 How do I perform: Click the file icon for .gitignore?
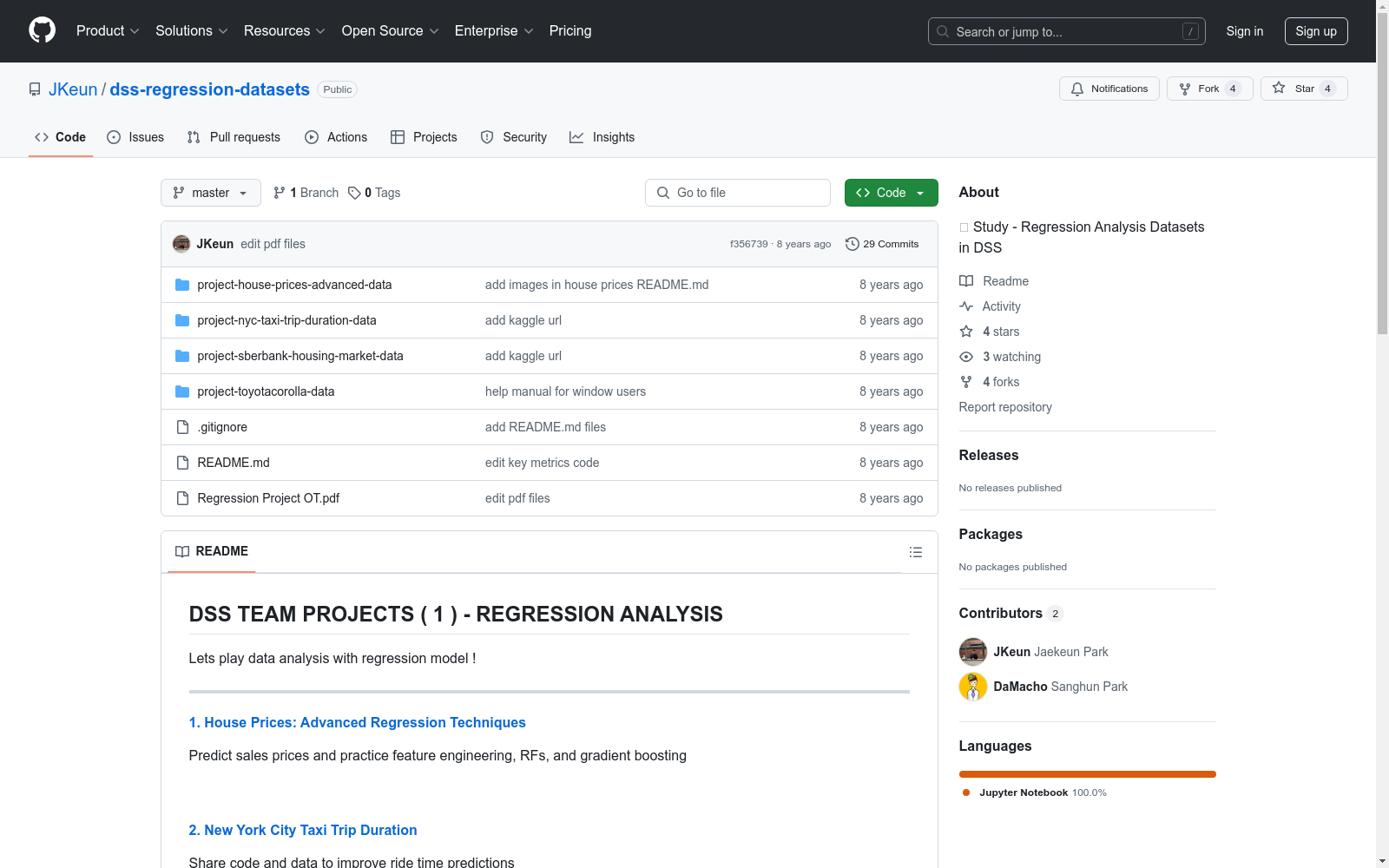182,427
